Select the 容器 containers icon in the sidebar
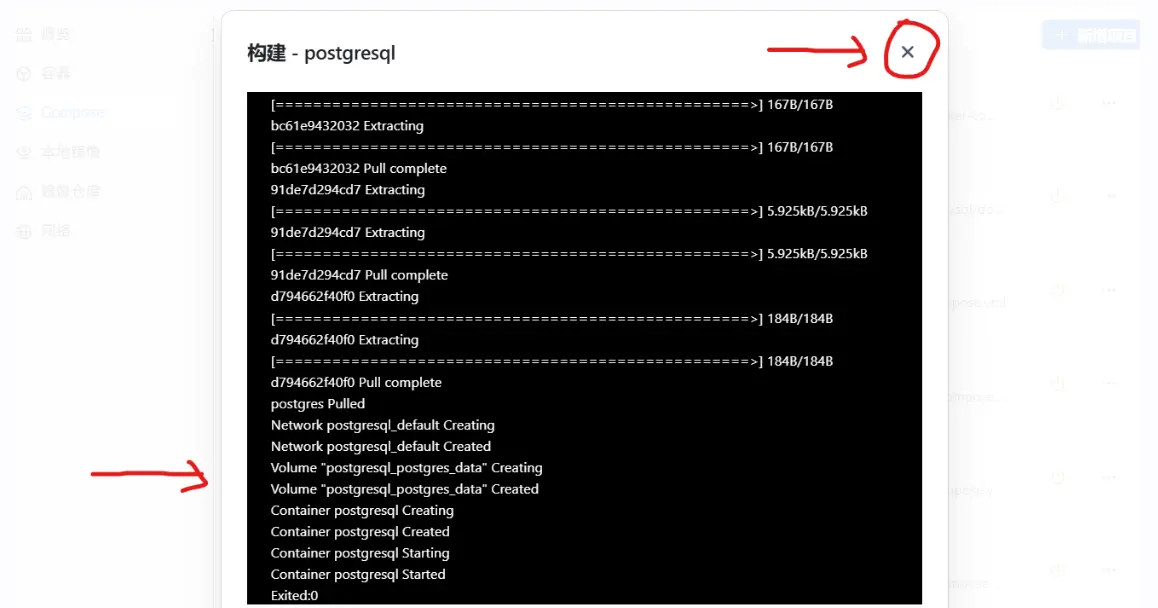Screen dimensions: 1158x608 click(24, 72)
